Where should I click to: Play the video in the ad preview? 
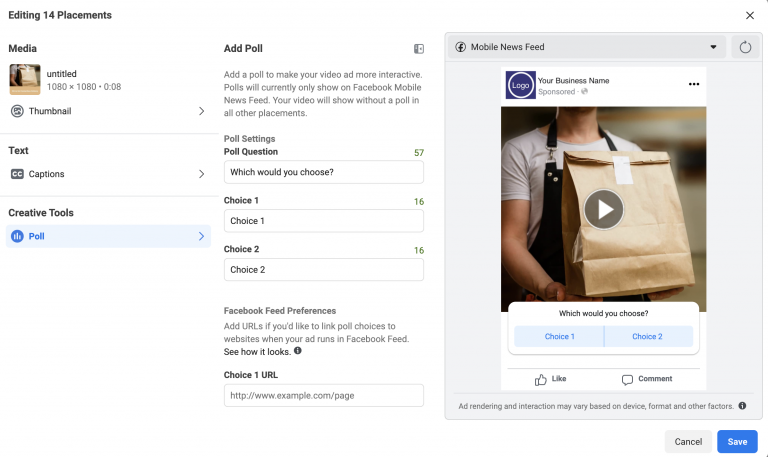(603, 209)
